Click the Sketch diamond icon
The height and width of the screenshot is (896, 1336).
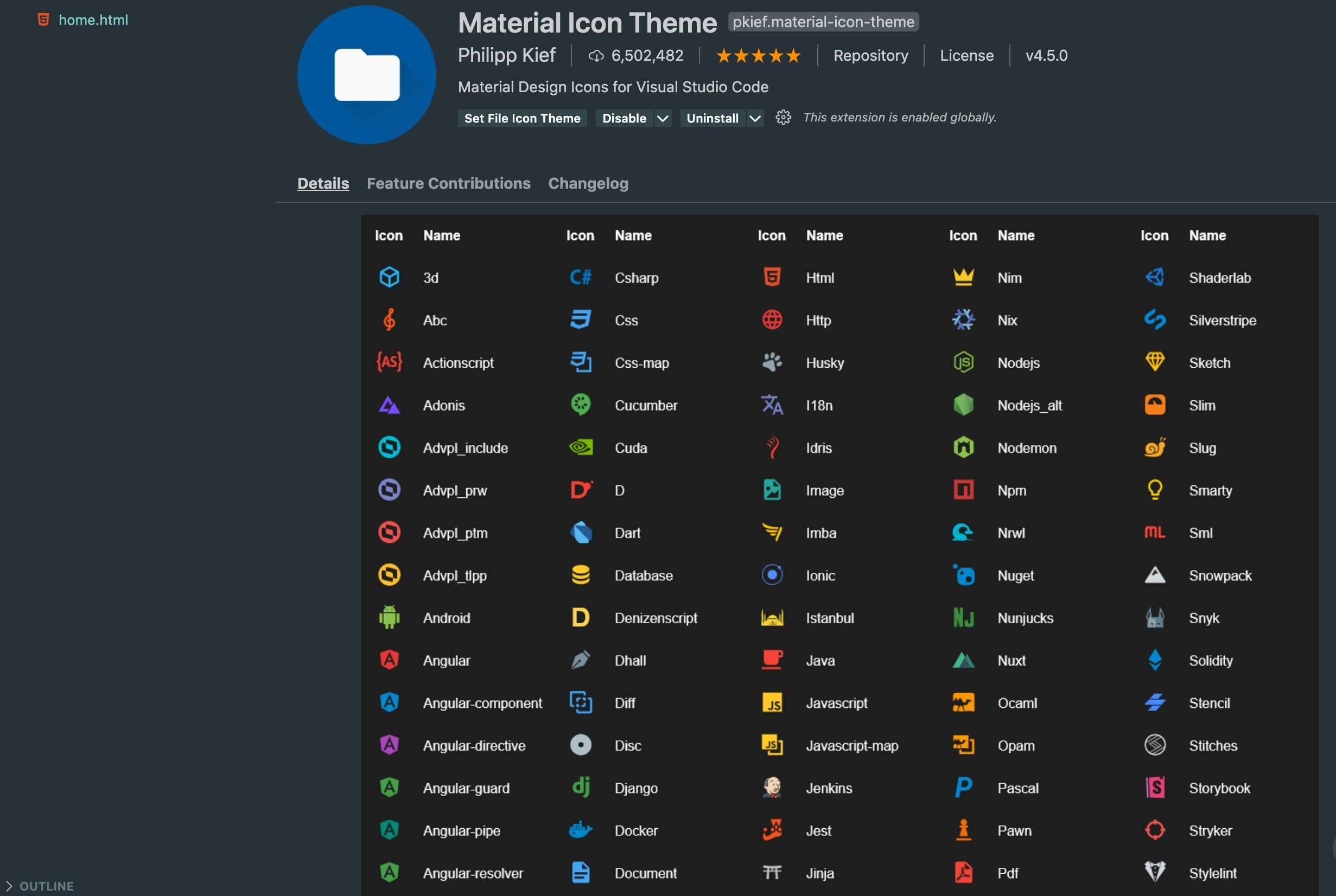(x=1155, y=362)
